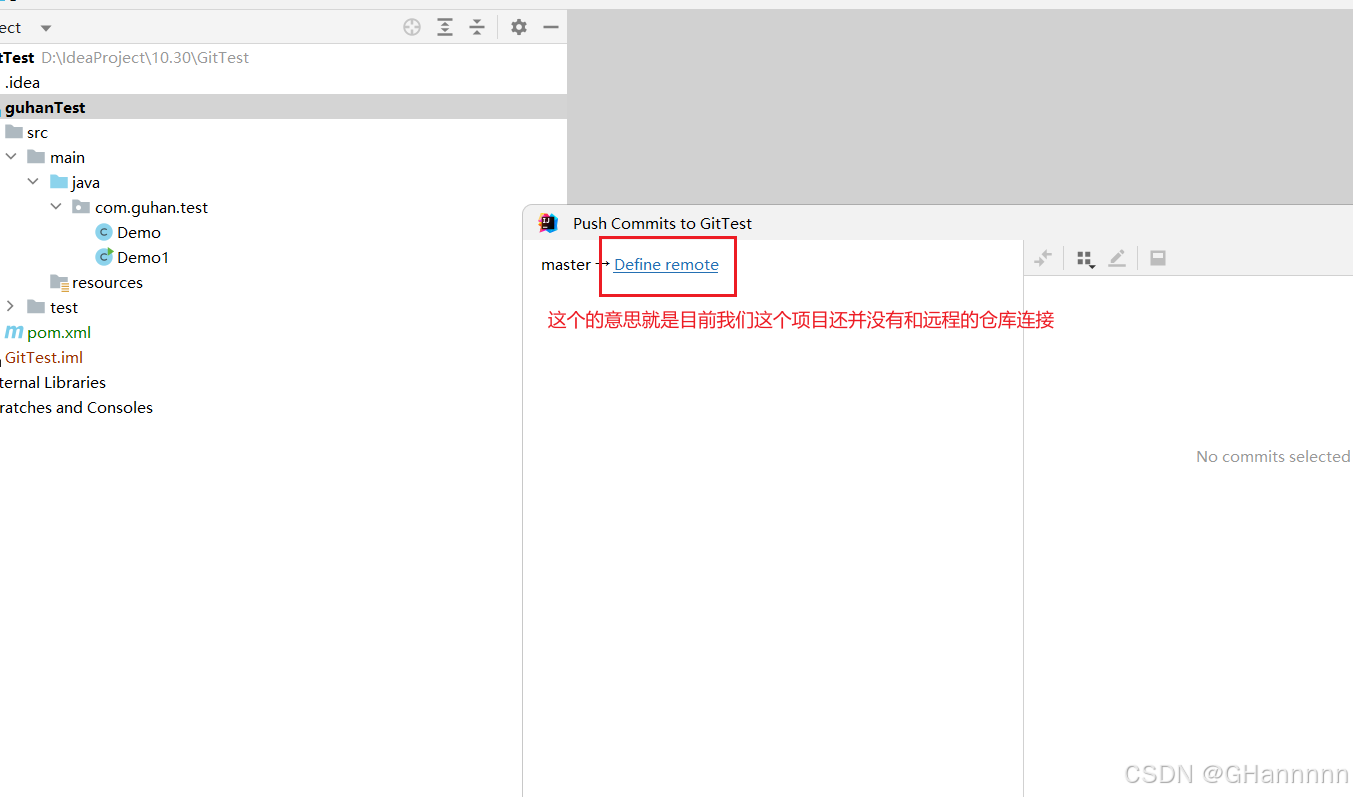Collapse the com.guhan.test package

point(56,207)
